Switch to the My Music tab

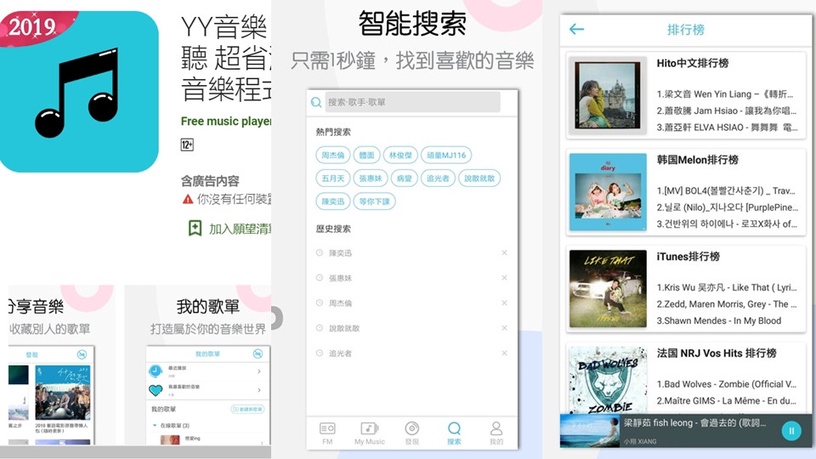pyautogui.click(x=369, y=433)
